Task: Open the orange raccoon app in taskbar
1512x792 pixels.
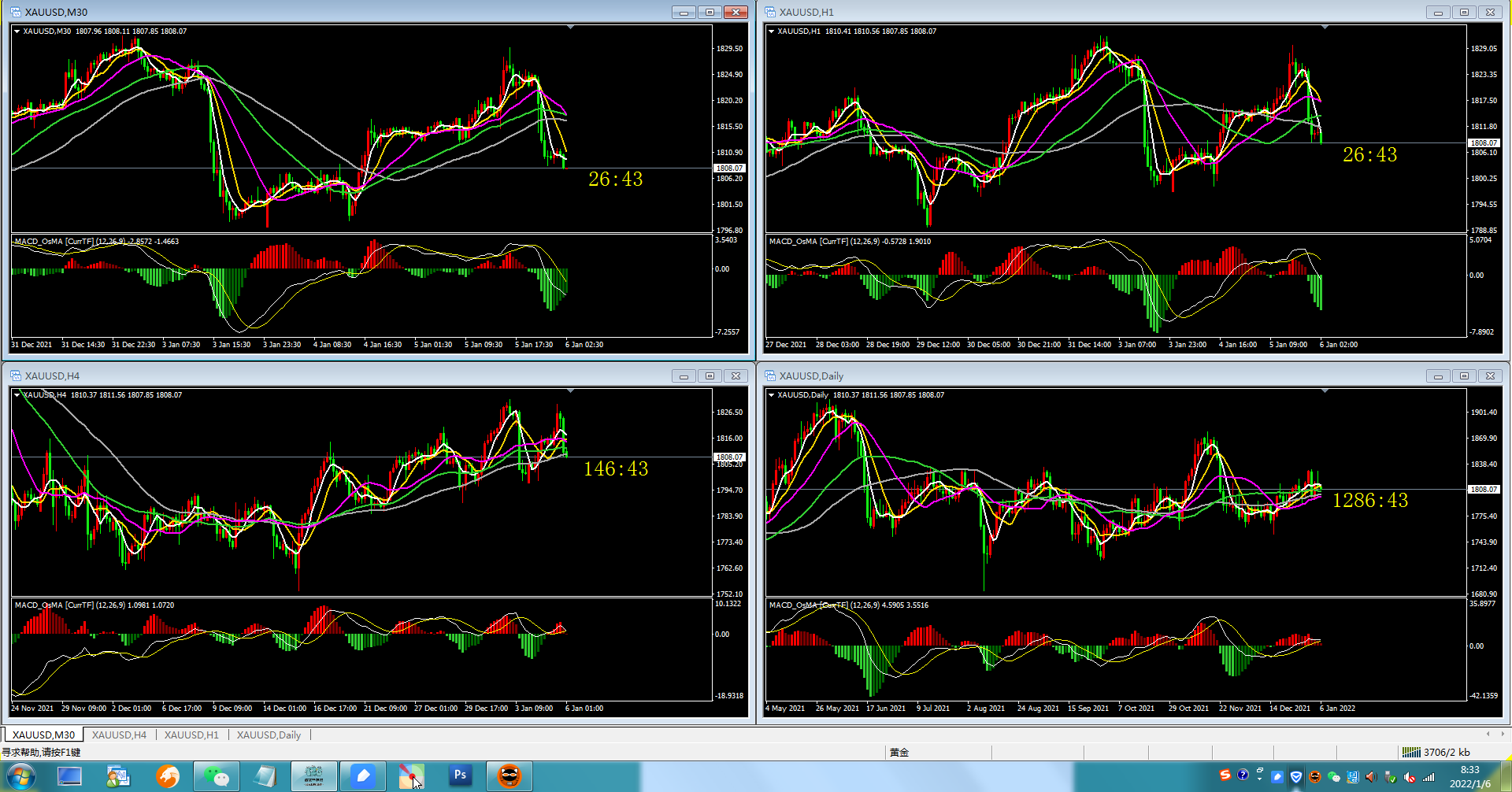Action: click(x=510, y=776)
